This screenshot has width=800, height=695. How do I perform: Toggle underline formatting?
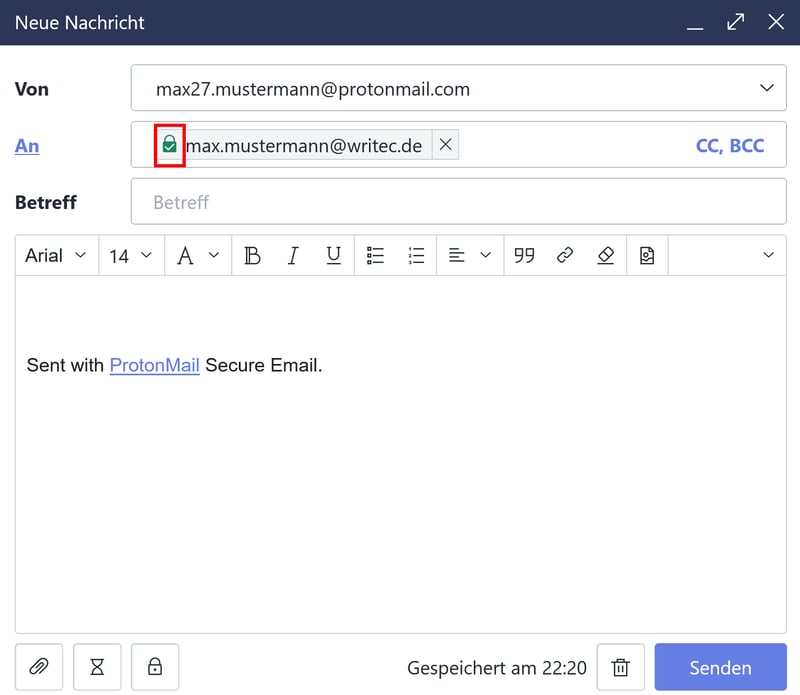(334, 256)
